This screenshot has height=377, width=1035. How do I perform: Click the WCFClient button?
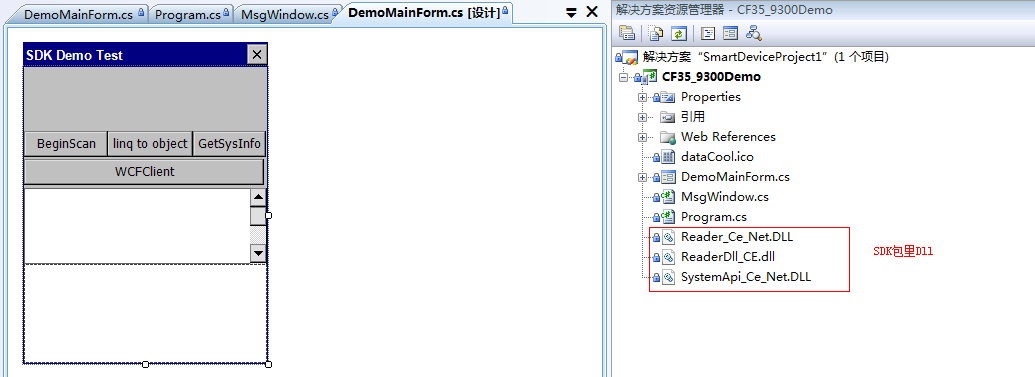pos(145,172)
